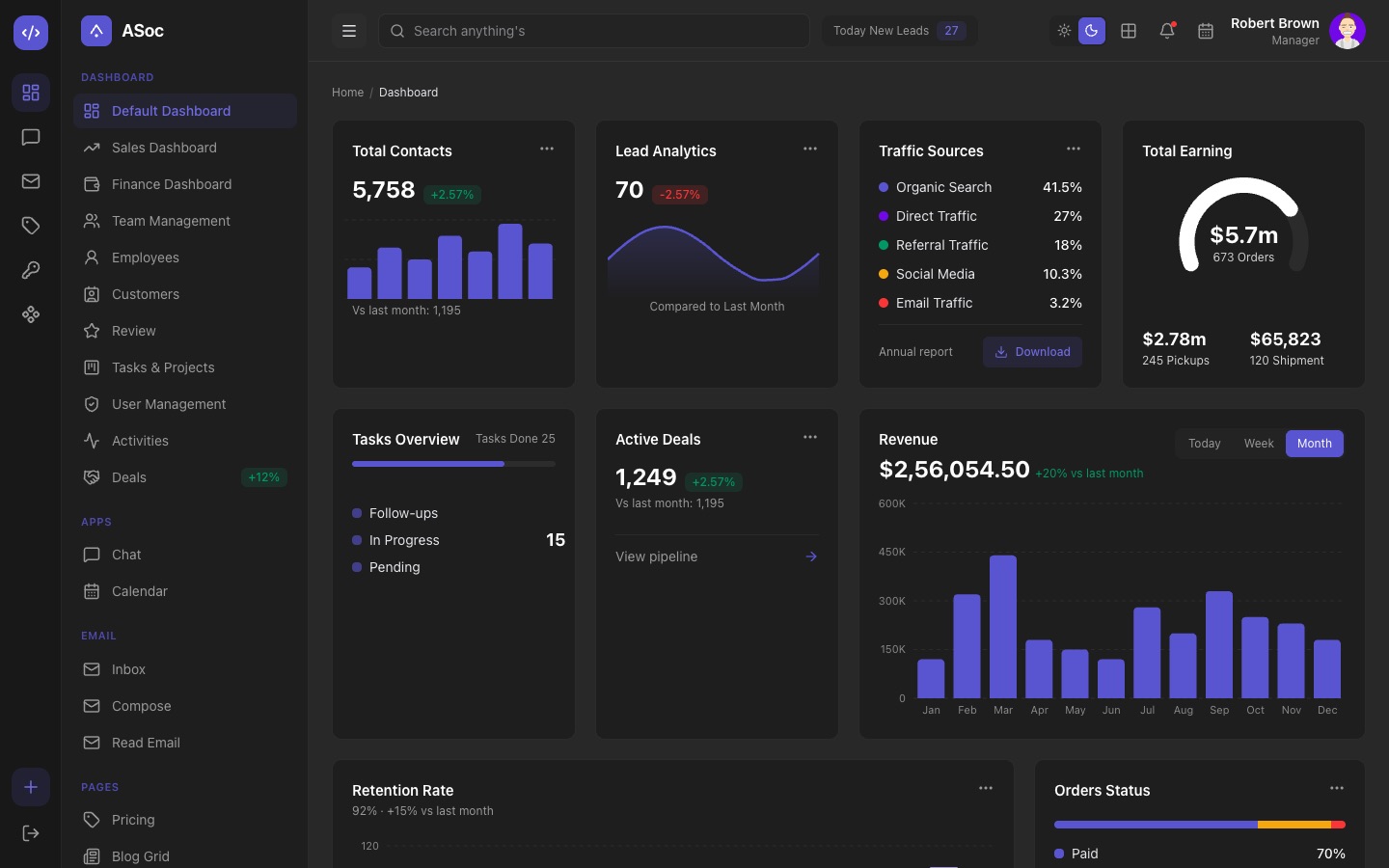Focus the Search anything's field

pyautogui.click(x=593, y=31)
